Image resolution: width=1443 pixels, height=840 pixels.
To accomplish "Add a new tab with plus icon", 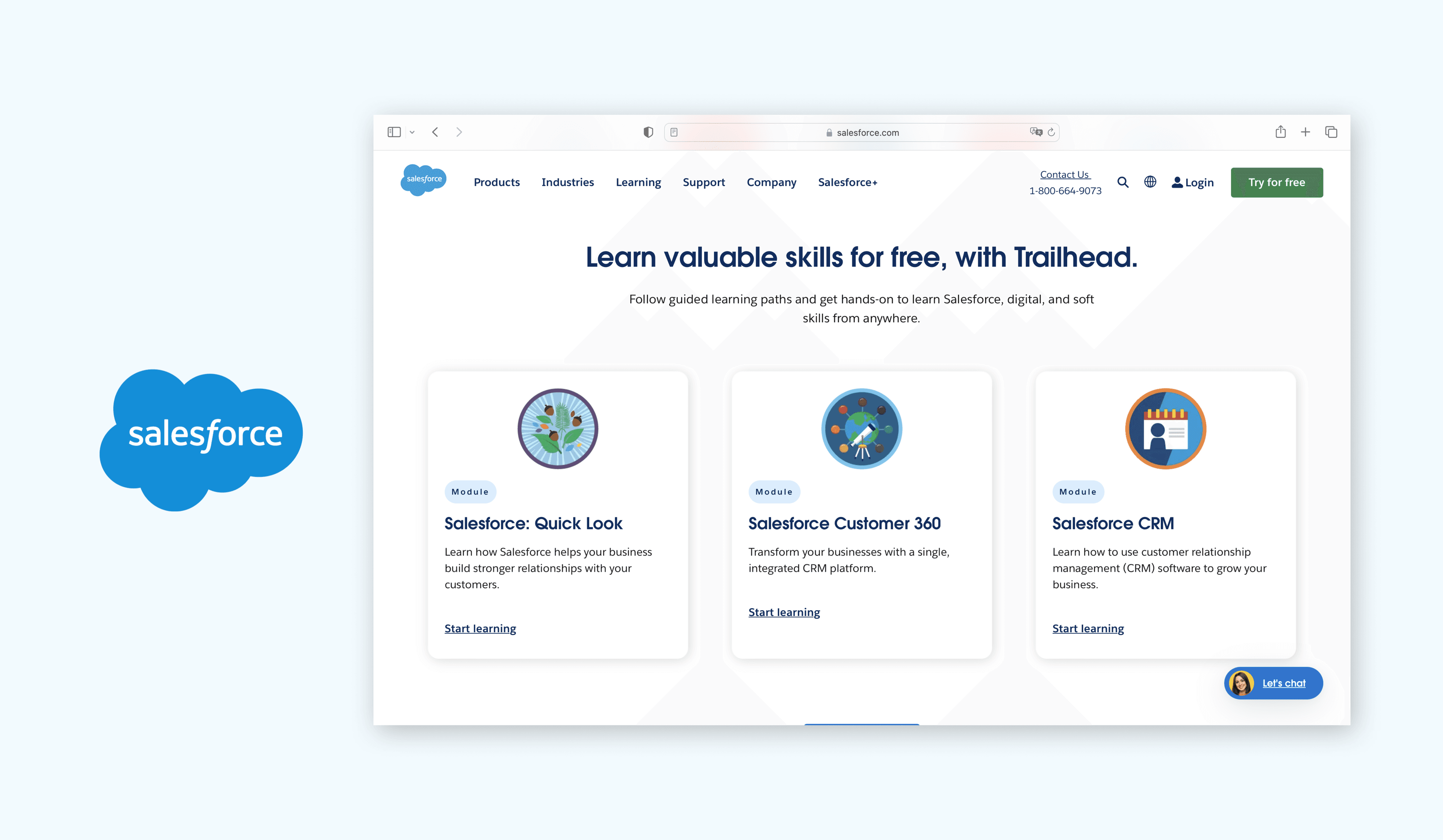I will point(1305,132).
